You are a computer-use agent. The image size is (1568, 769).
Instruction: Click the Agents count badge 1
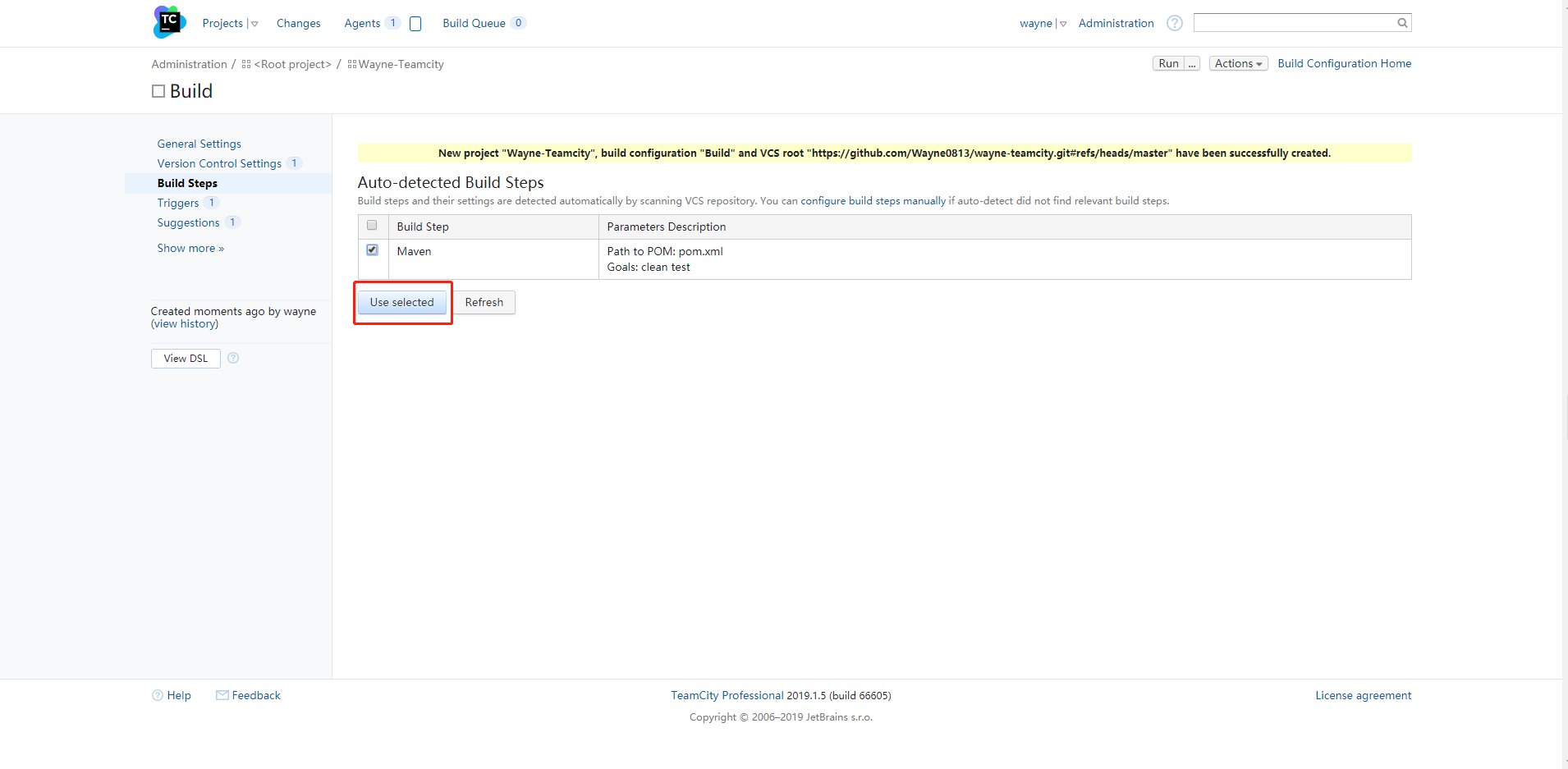(x=393, y=23)
